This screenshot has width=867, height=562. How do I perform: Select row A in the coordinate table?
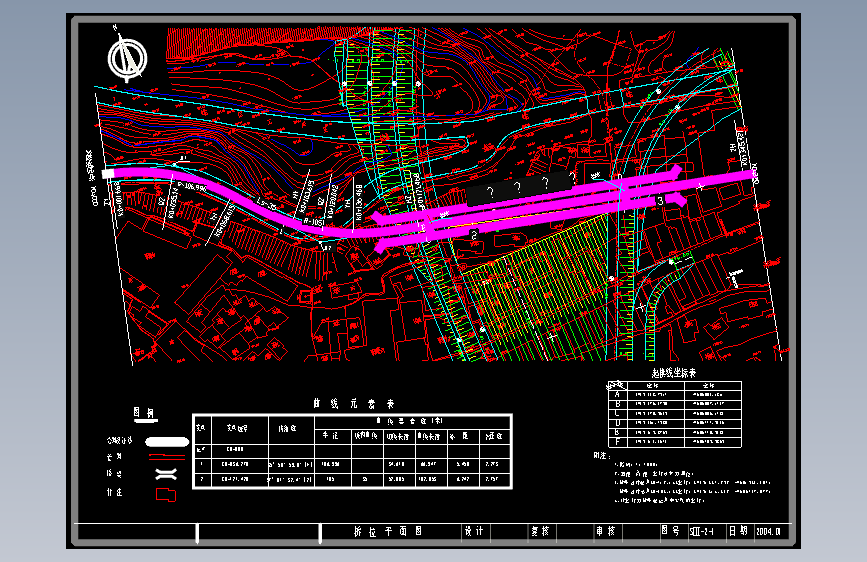675,394
